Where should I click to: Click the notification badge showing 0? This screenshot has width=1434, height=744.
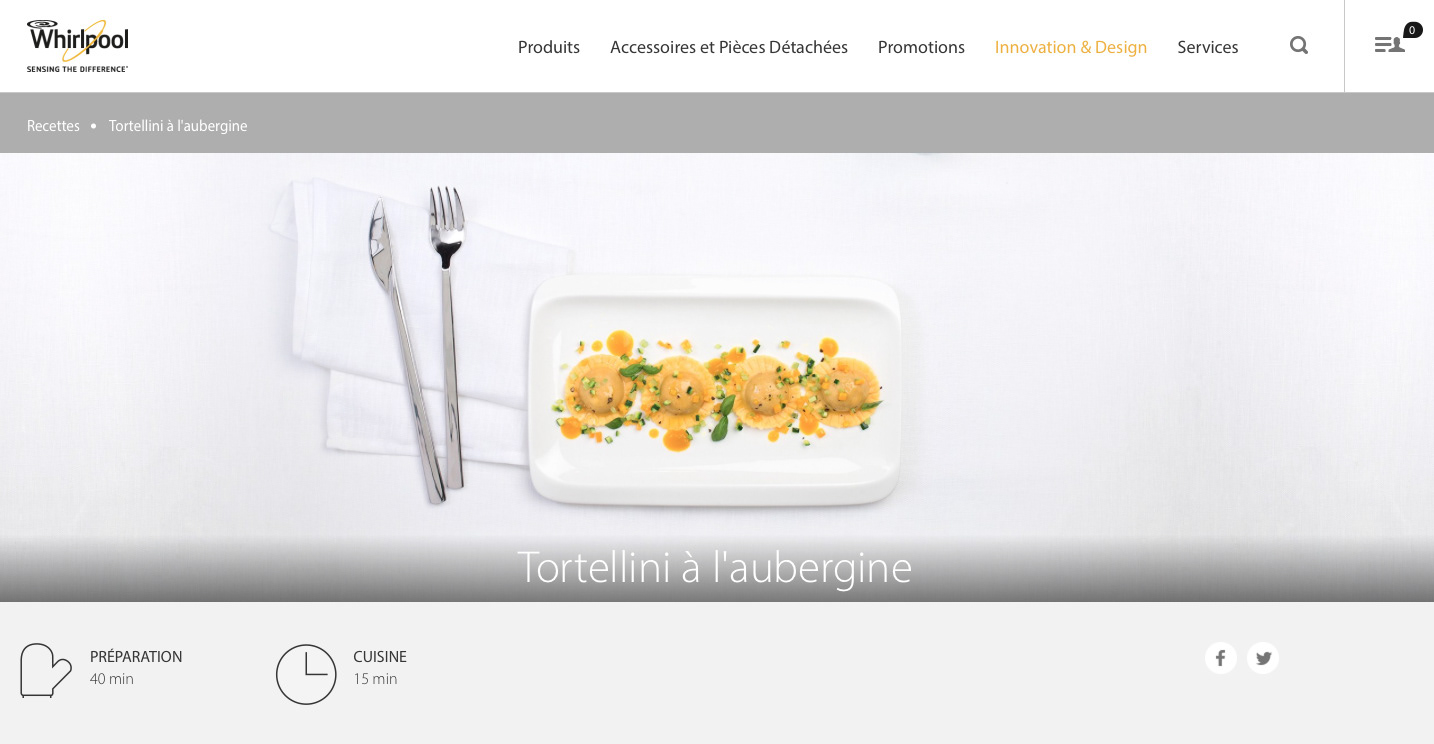tap(1413, 30)
